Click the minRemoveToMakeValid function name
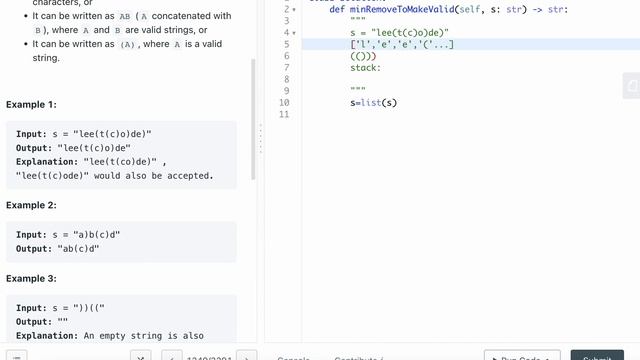640x360 pixels. click(402, 9)
